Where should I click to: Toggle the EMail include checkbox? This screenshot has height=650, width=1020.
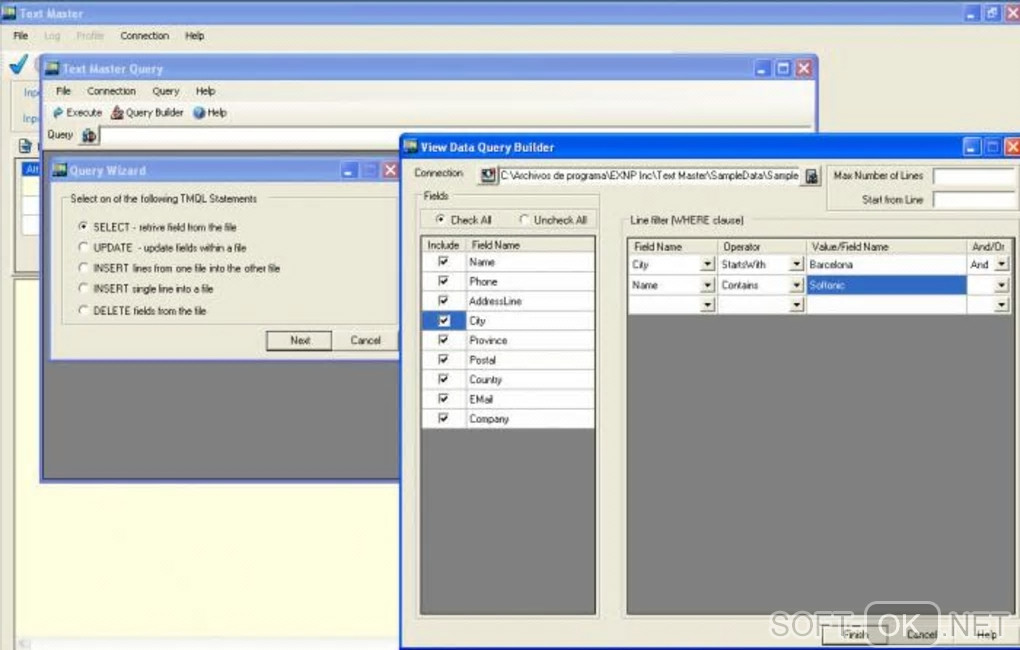point(443,398)
